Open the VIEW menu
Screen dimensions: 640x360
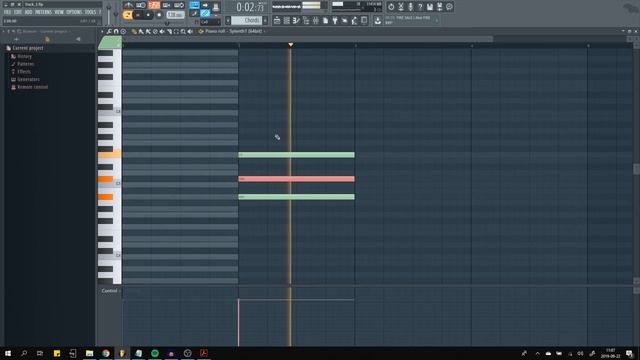[59, 12]
